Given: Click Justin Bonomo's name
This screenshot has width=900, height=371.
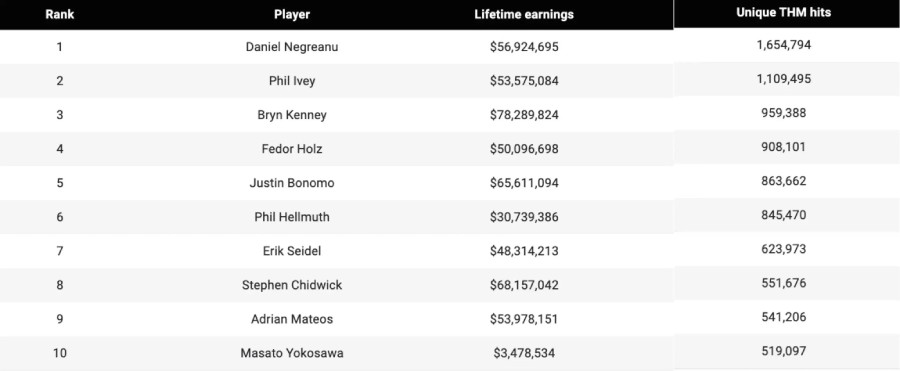Looking at the screenshot, I should [x=292, y=183].
